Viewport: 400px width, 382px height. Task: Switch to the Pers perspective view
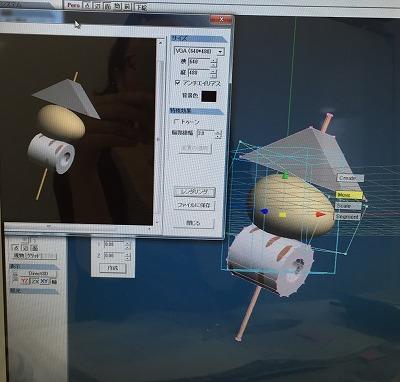74,5
